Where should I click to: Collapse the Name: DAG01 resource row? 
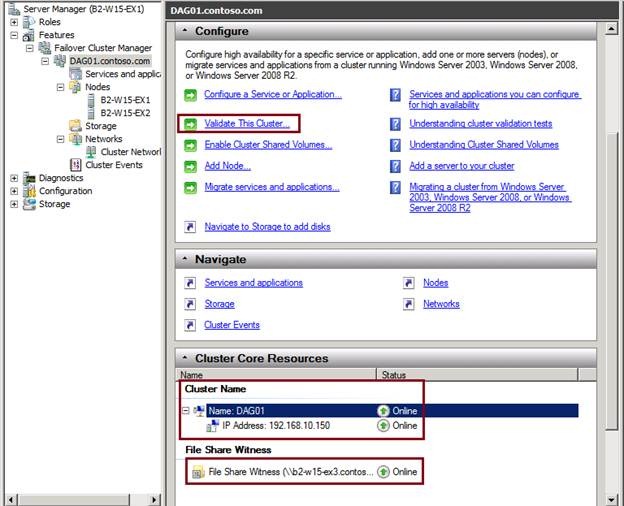[186, 410]
